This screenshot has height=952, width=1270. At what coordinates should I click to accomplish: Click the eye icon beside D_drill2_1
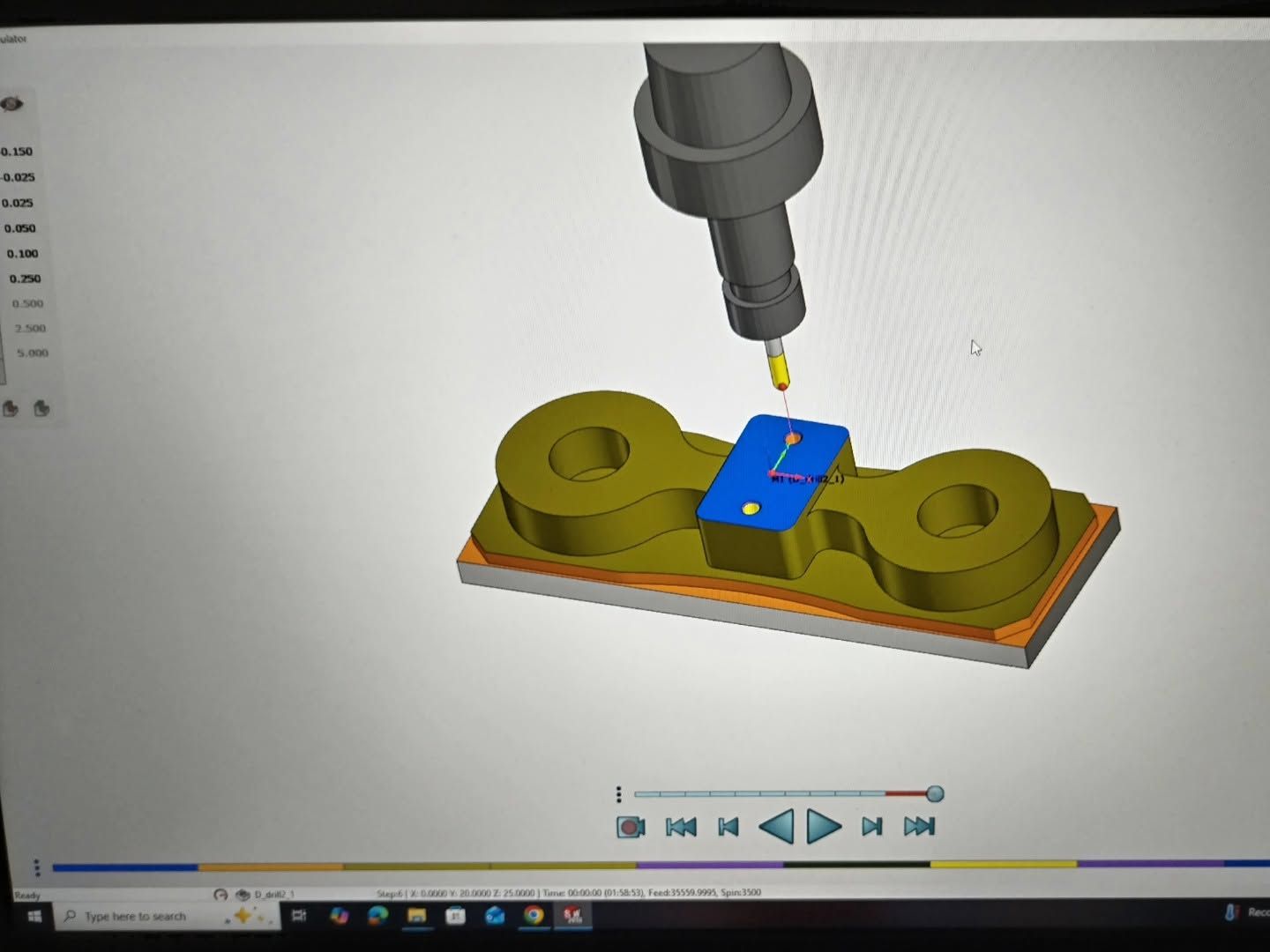pos(243,894)
